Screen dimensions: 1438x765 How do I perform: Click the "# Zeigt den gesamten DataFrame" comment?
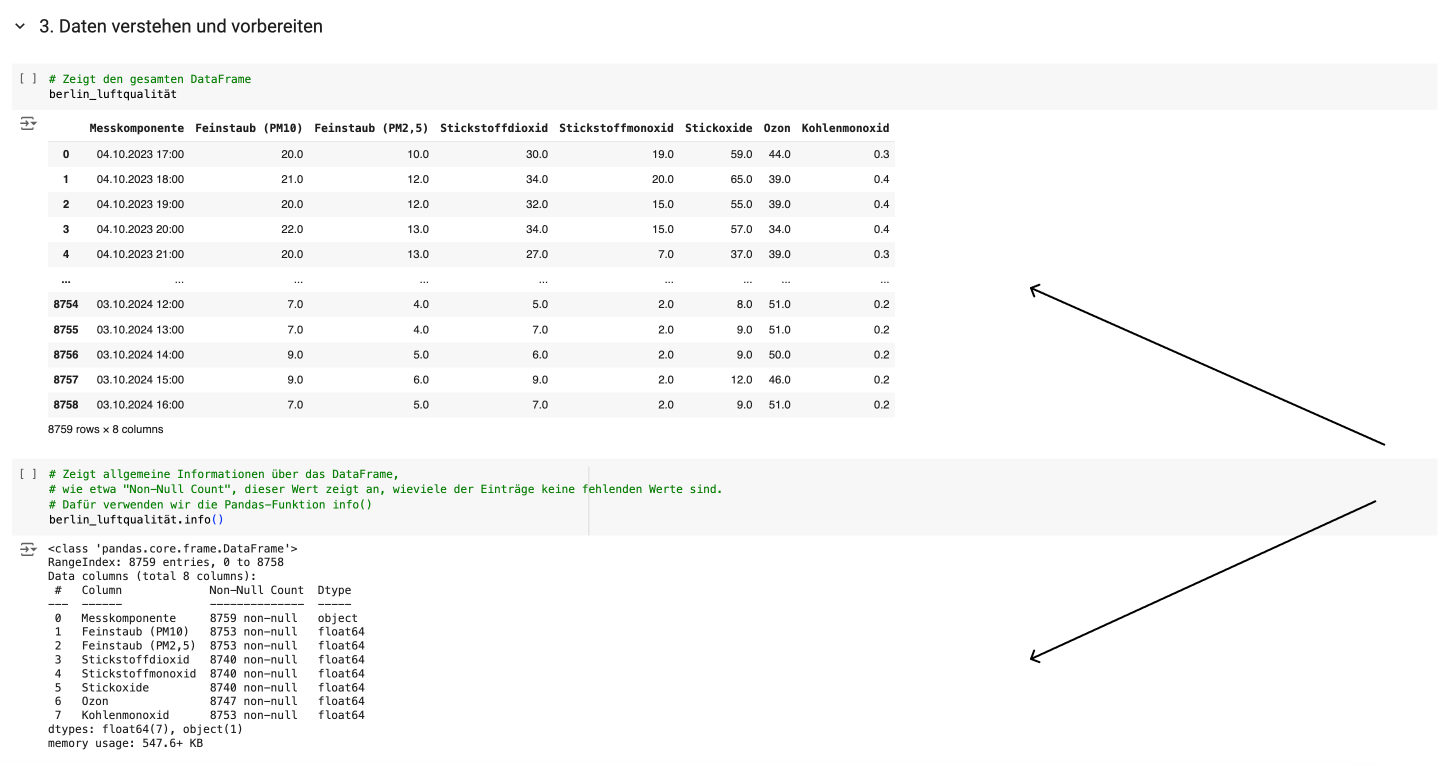point(149,79)
